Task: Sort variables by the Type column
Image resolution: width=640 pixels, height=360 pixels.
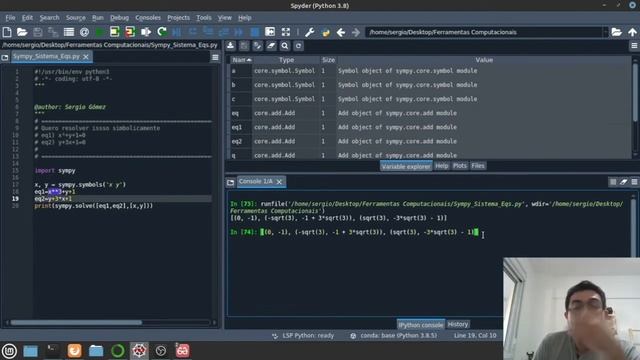Action: tap(286, 60)
